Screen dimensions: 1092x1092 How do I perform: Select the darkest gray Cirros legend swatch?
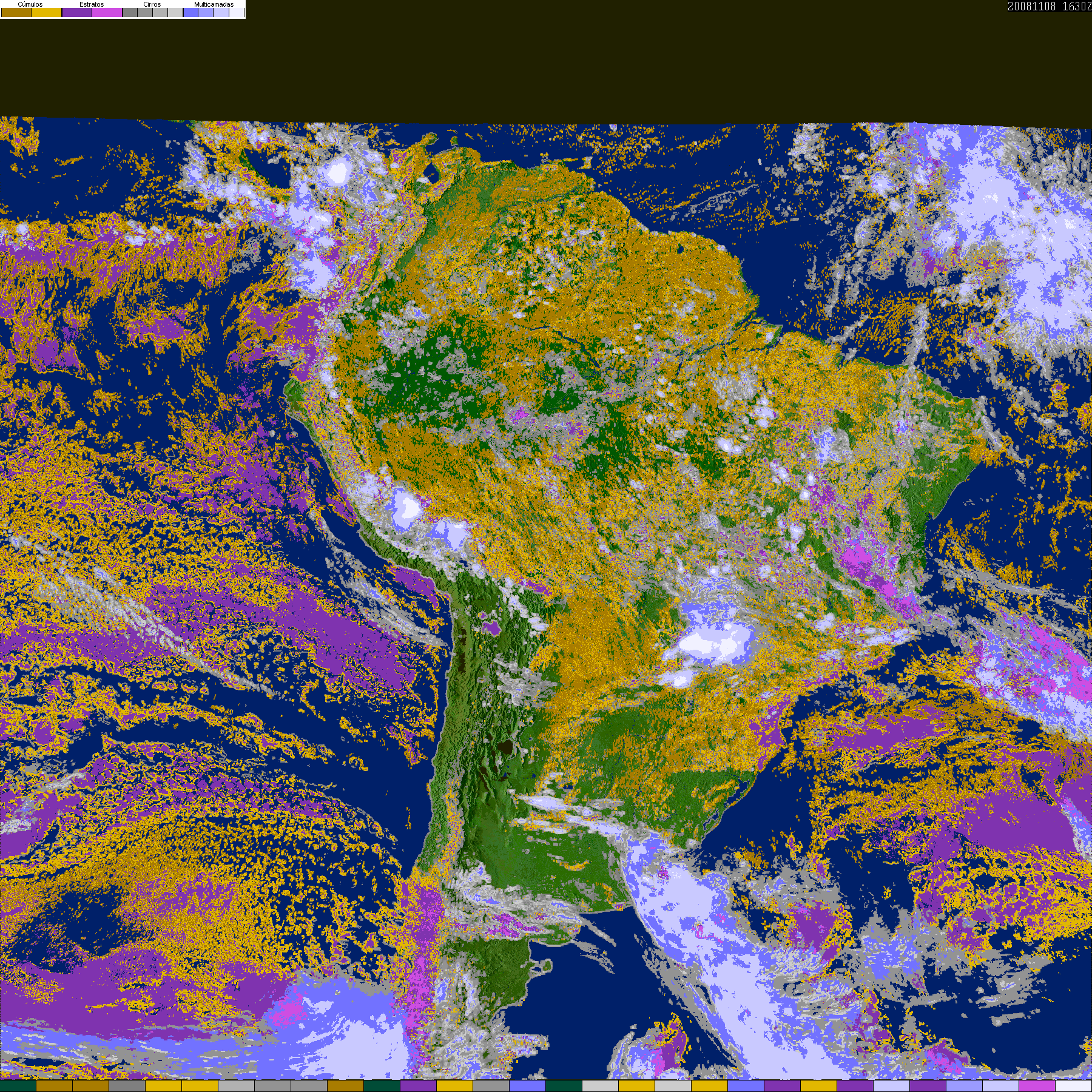pyautogui.click(x=130, y=12)
